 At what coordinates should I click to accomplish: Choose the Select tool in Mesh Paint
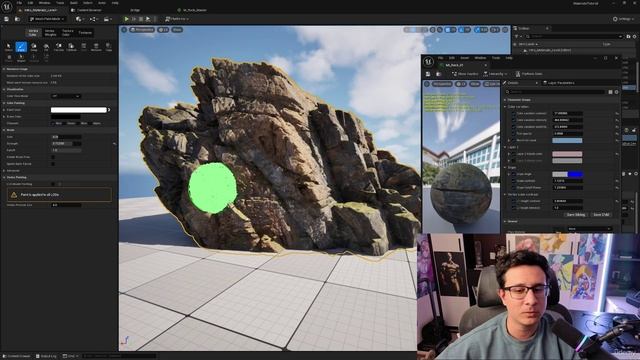point(9,47)
